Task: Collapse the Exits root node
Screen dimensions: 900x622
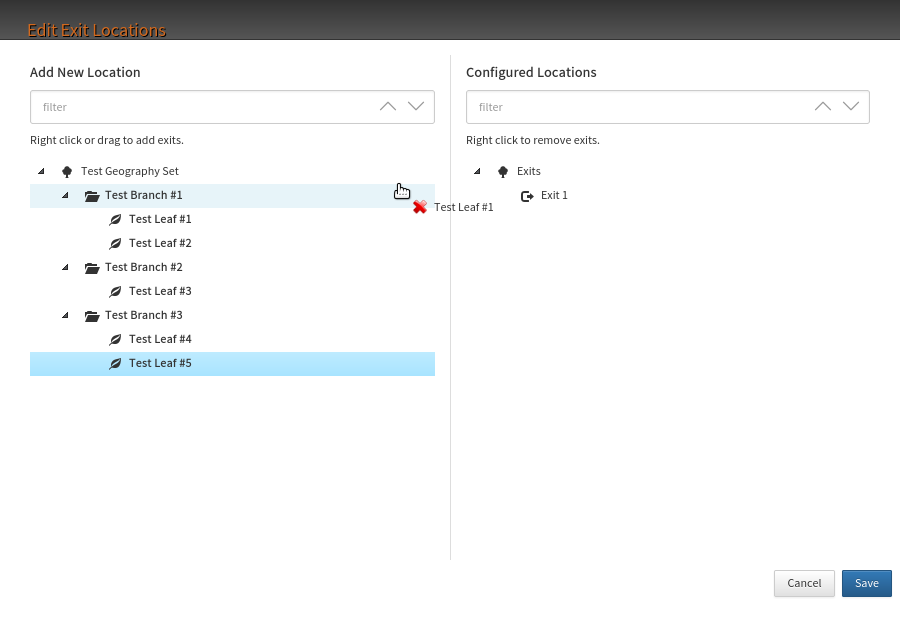Action: coord(477,171)
